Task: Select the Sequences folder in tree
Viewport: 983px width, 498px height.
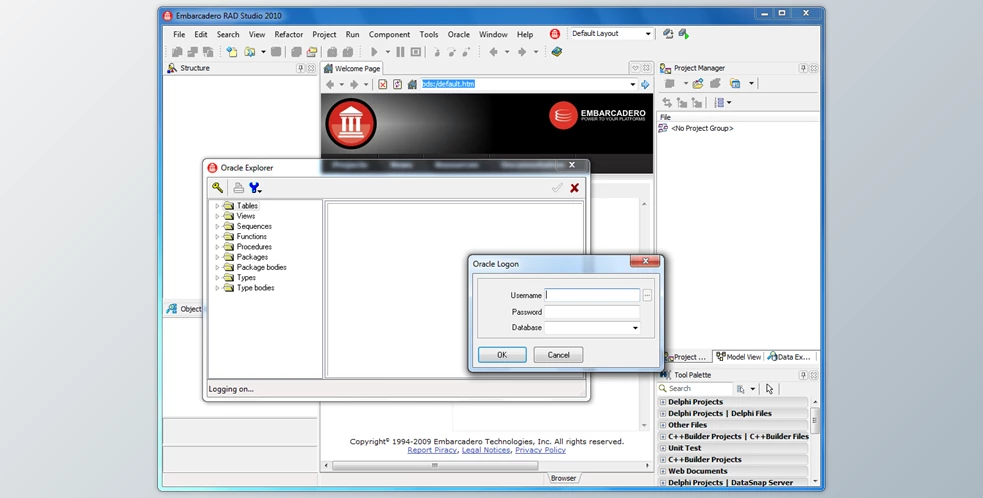Action: [x=254, y=226]
